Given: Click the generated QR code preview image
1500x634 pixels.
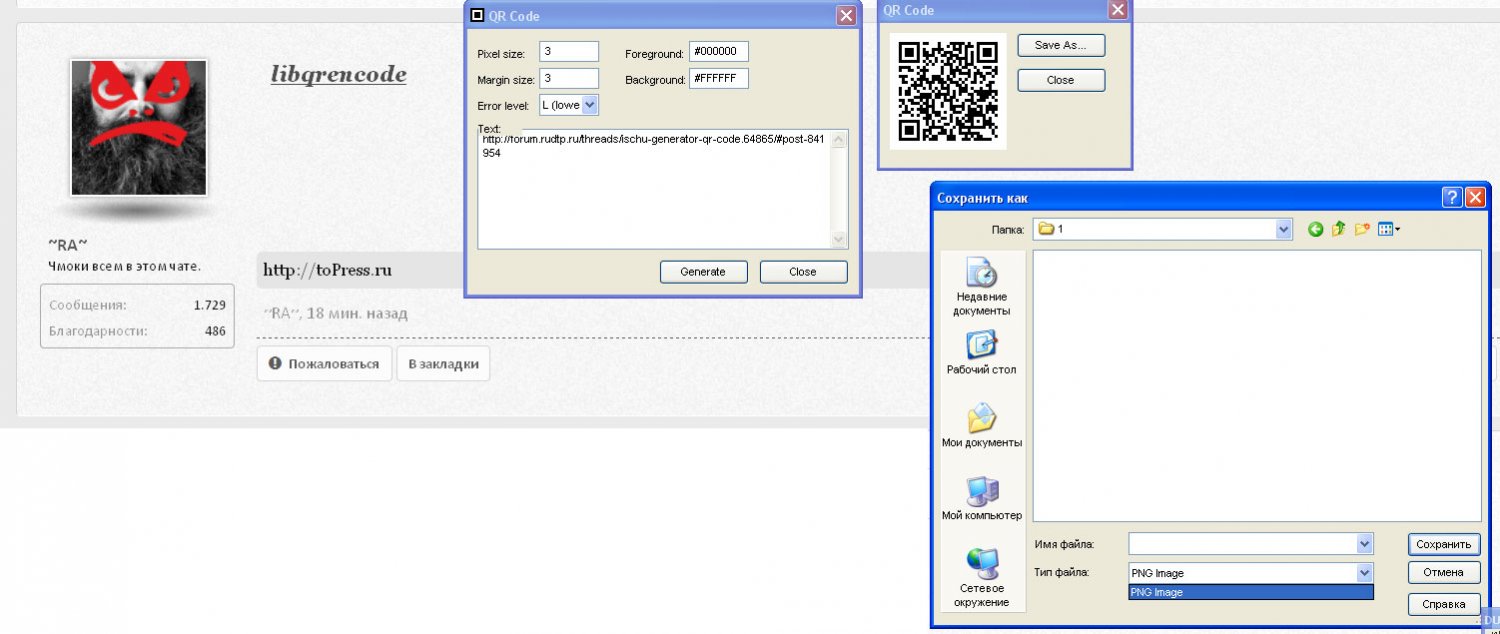Looking at the screenshot, I should tap(948, 91).
